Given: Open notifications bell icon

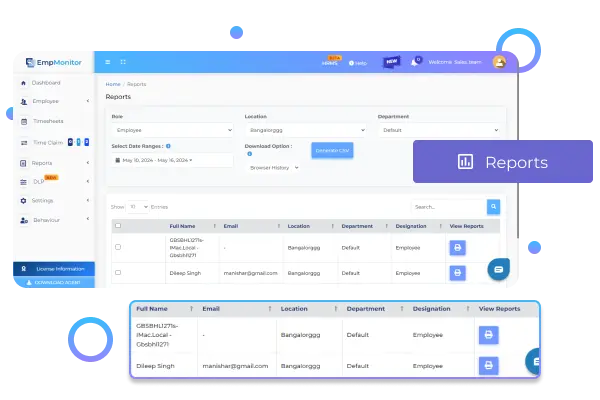Looking at the screenshot, I should (x=416, y=62).
